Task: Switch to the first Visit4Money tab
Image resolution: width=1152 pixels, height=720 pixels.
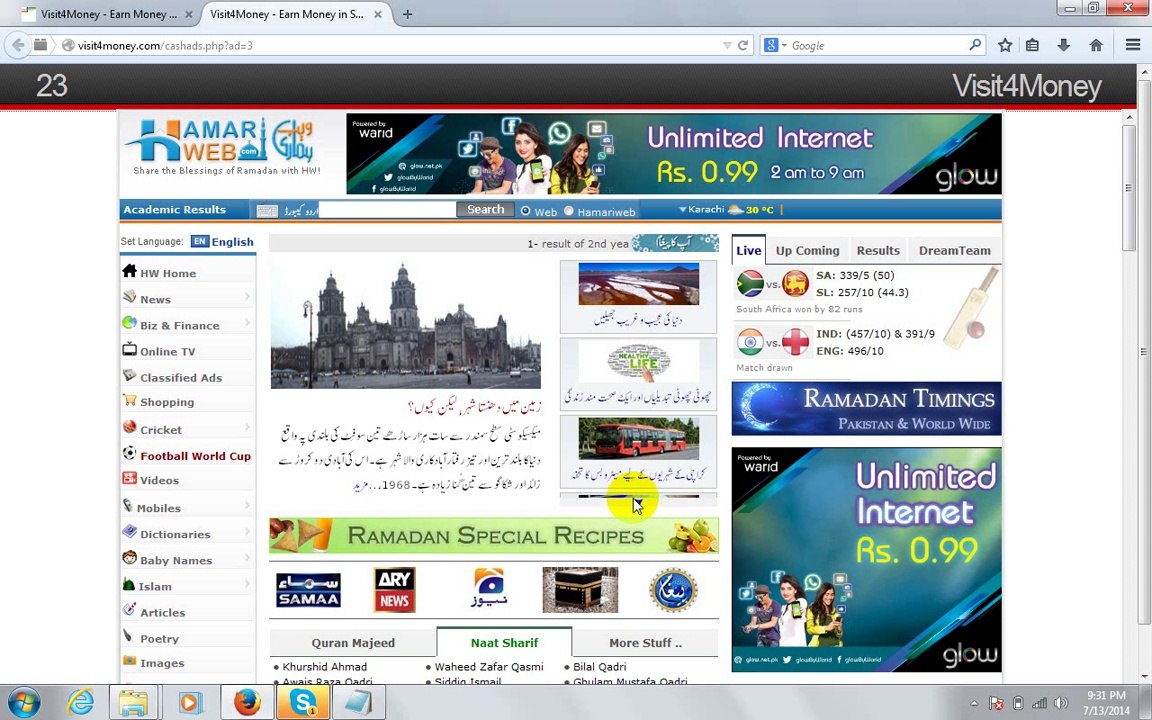Action: tap(108, 14)
